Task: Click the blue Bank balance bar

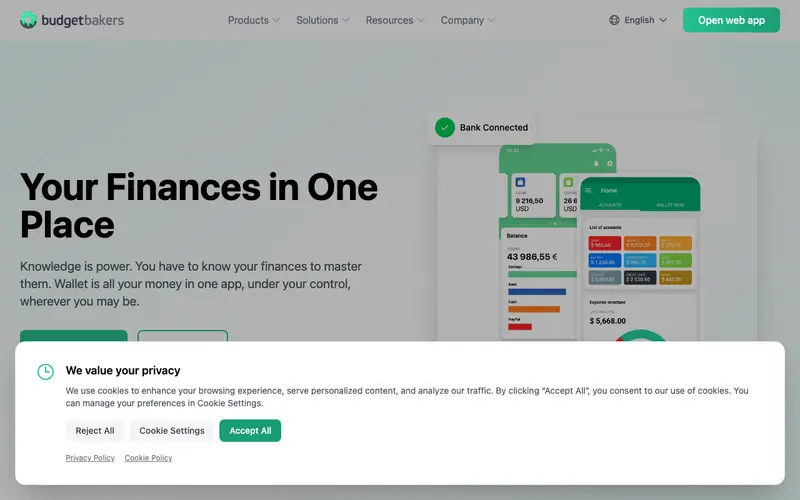Action: click(537, 292)
